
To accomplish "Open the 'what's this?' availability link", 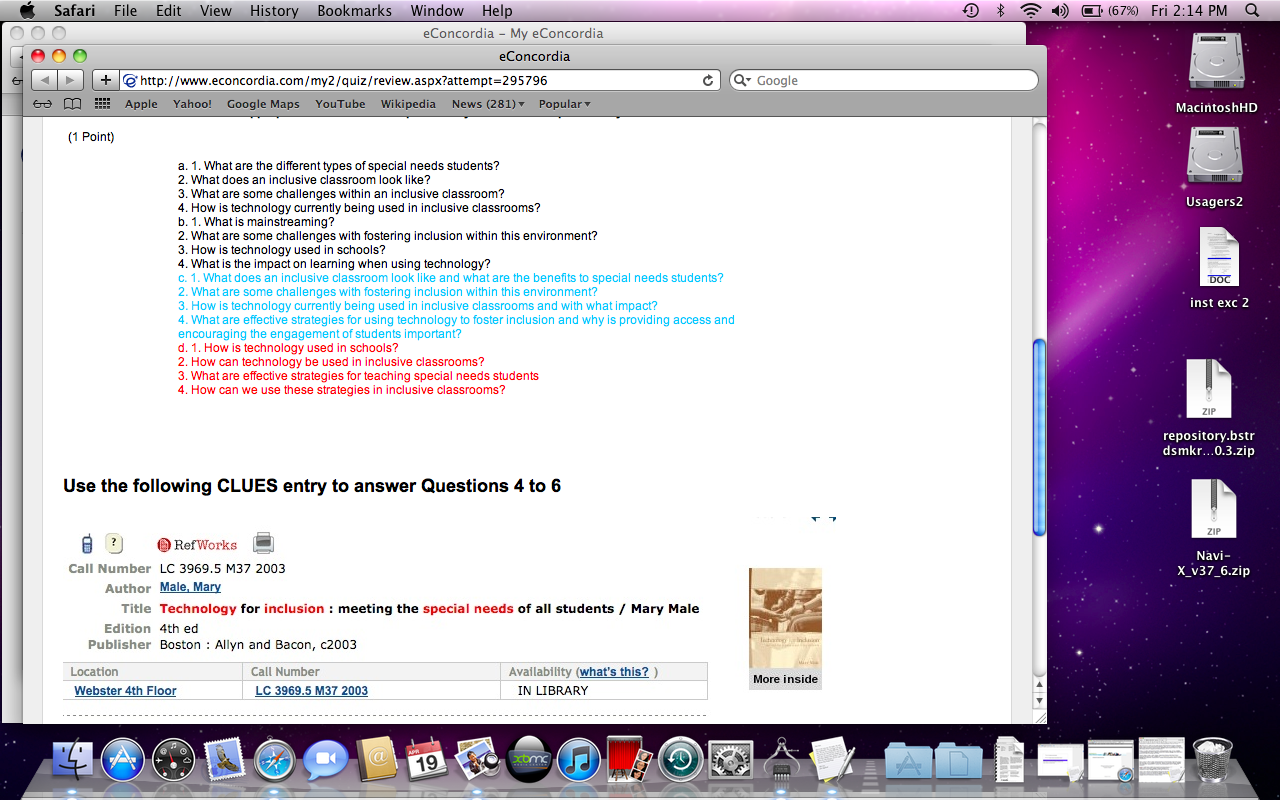I will coord(614,672).
